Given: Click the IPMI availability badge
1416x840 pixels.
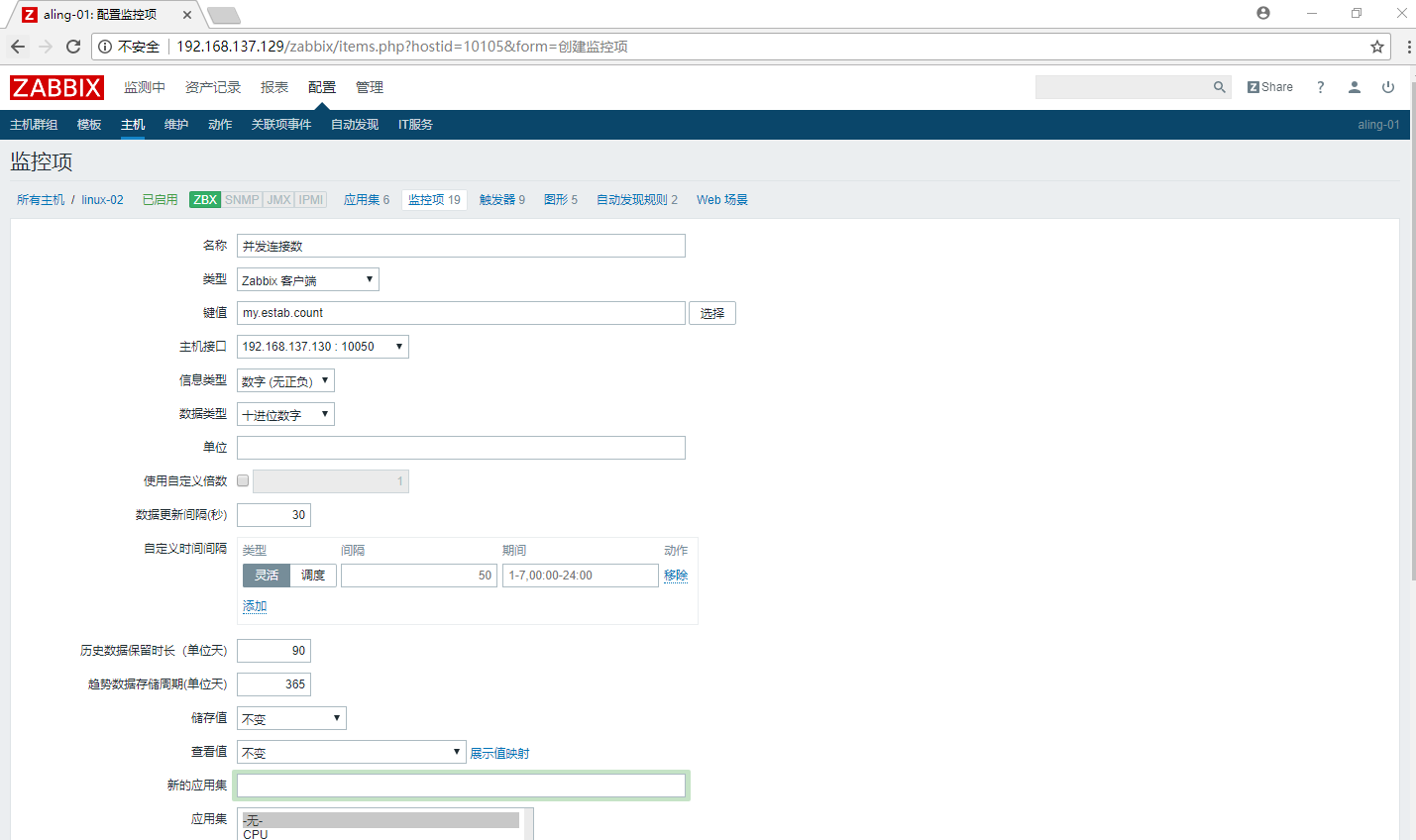Looking at the screenshot, I should click(311, 200).
